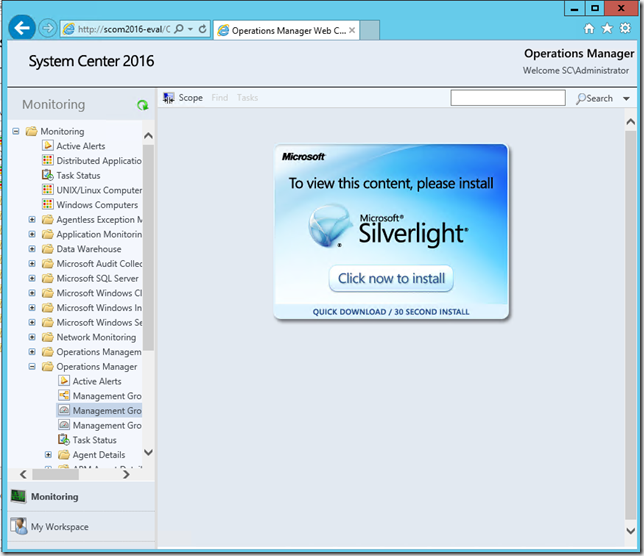The height and width of the screenshot is (556, 644).
Task: Open the address bar dropdown arrow
Action: 190,29
